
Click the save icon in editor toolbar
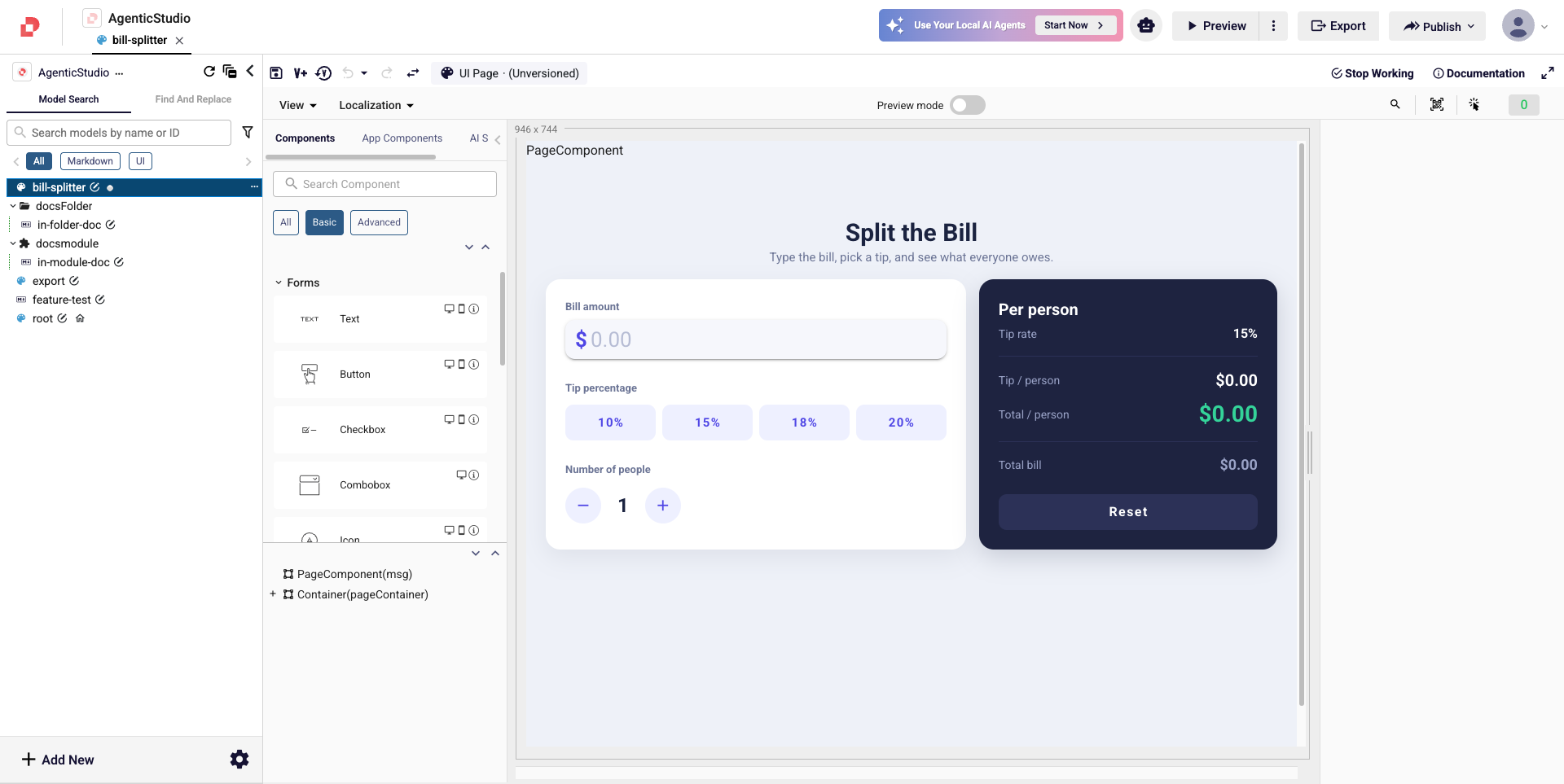click(276, 73)
